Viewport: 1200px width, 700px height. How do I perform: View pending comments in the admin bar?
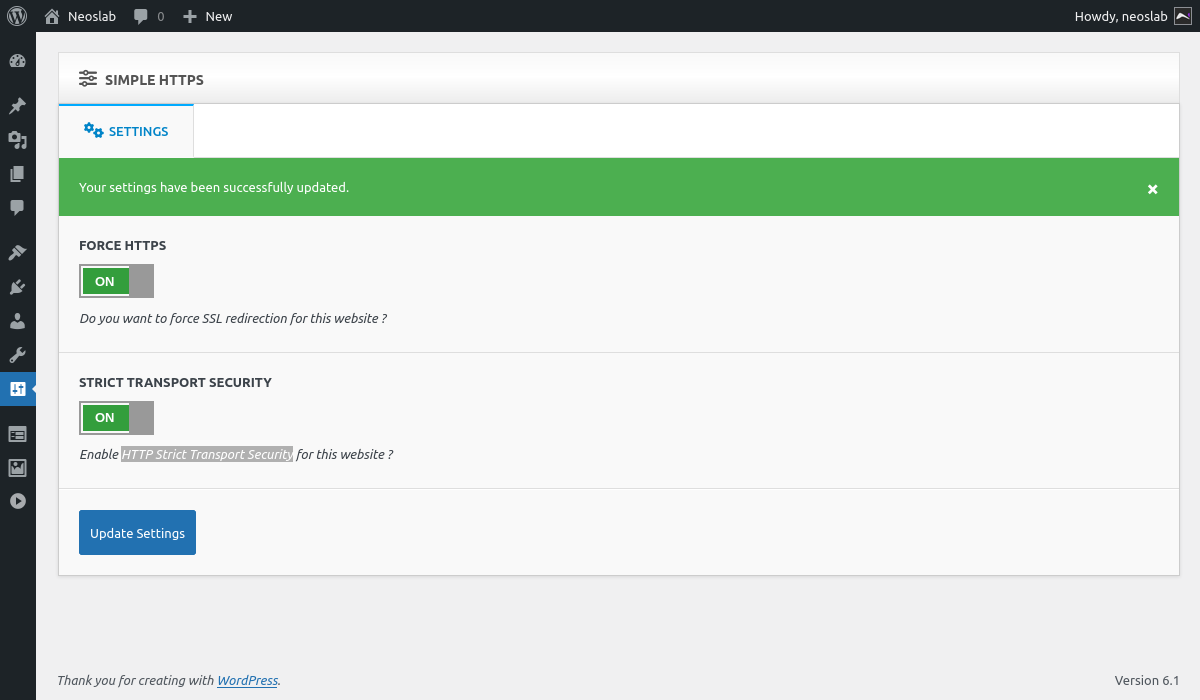[x=149, y=16]
